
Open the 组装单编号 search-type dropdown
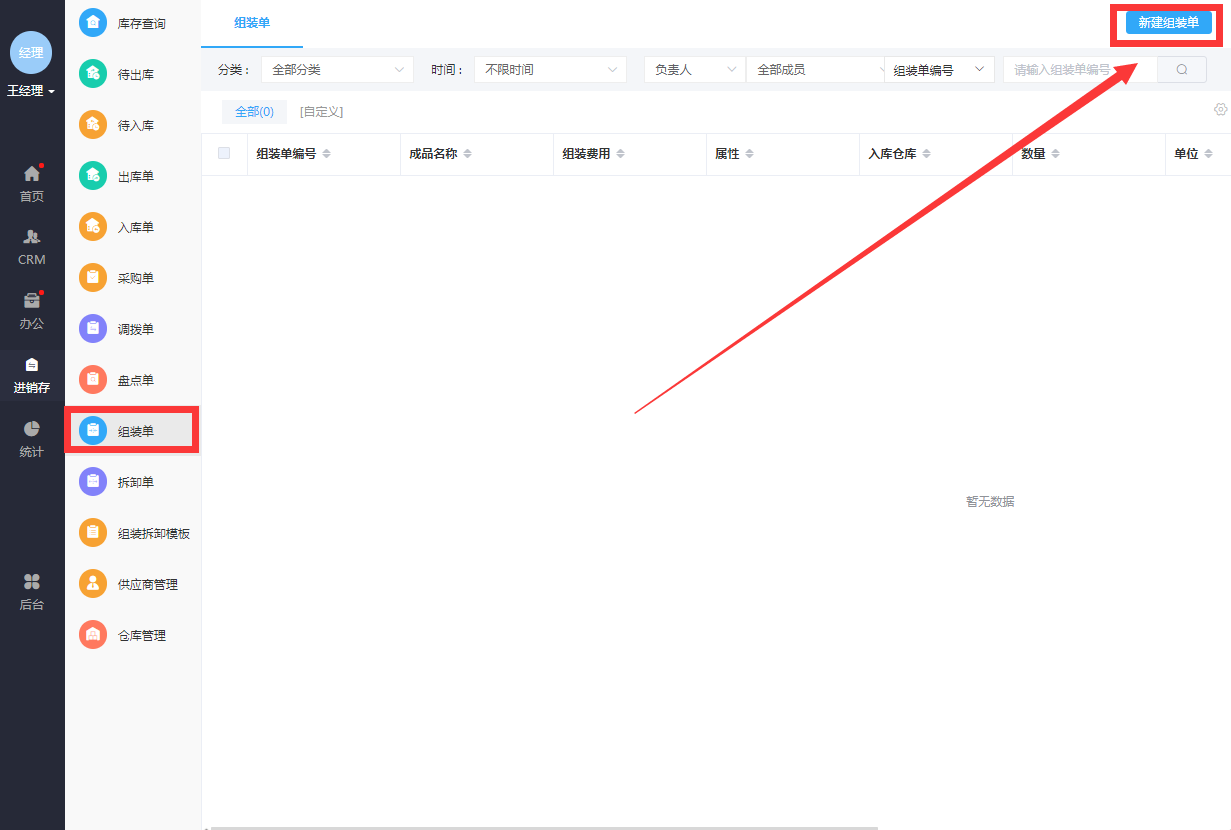pyautogui.click(x=939, y=70)
